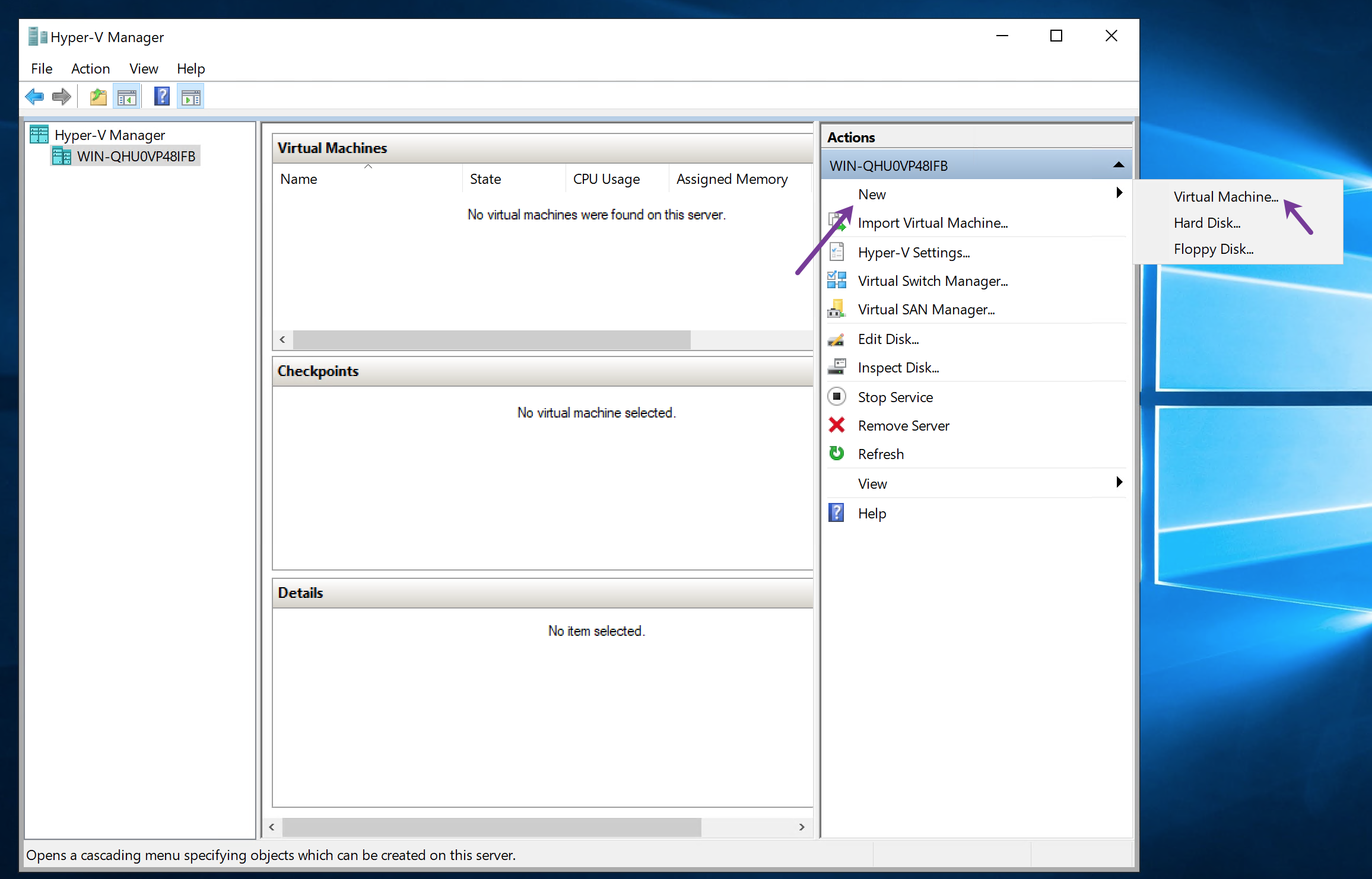The image size is (1372, 879).
Task: Open Hyper-V Settings... action
Action: (x=913, y=253)
